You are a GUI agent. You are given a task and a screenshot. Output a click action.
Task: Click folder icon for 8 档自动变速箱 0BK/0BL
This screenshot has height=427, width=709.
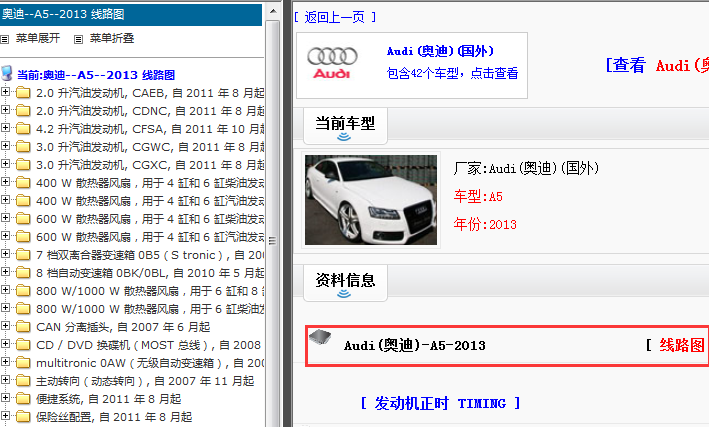[x=23, y=273]
